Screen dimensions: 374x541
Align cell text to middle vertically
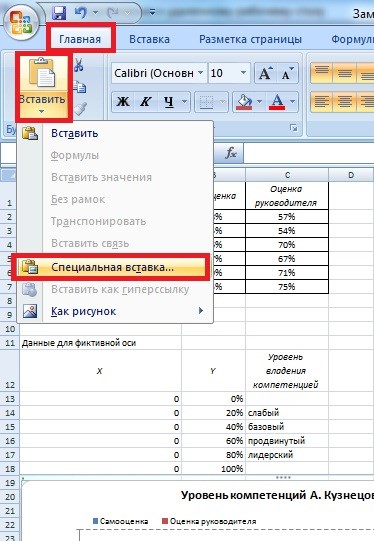[344, 73]
